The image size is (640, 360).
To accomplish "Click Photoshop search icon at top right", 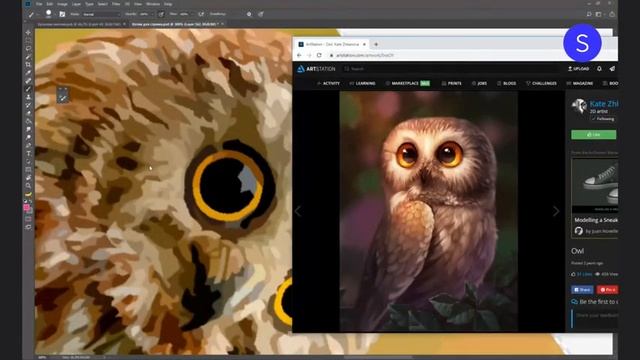I will [589, 14].
